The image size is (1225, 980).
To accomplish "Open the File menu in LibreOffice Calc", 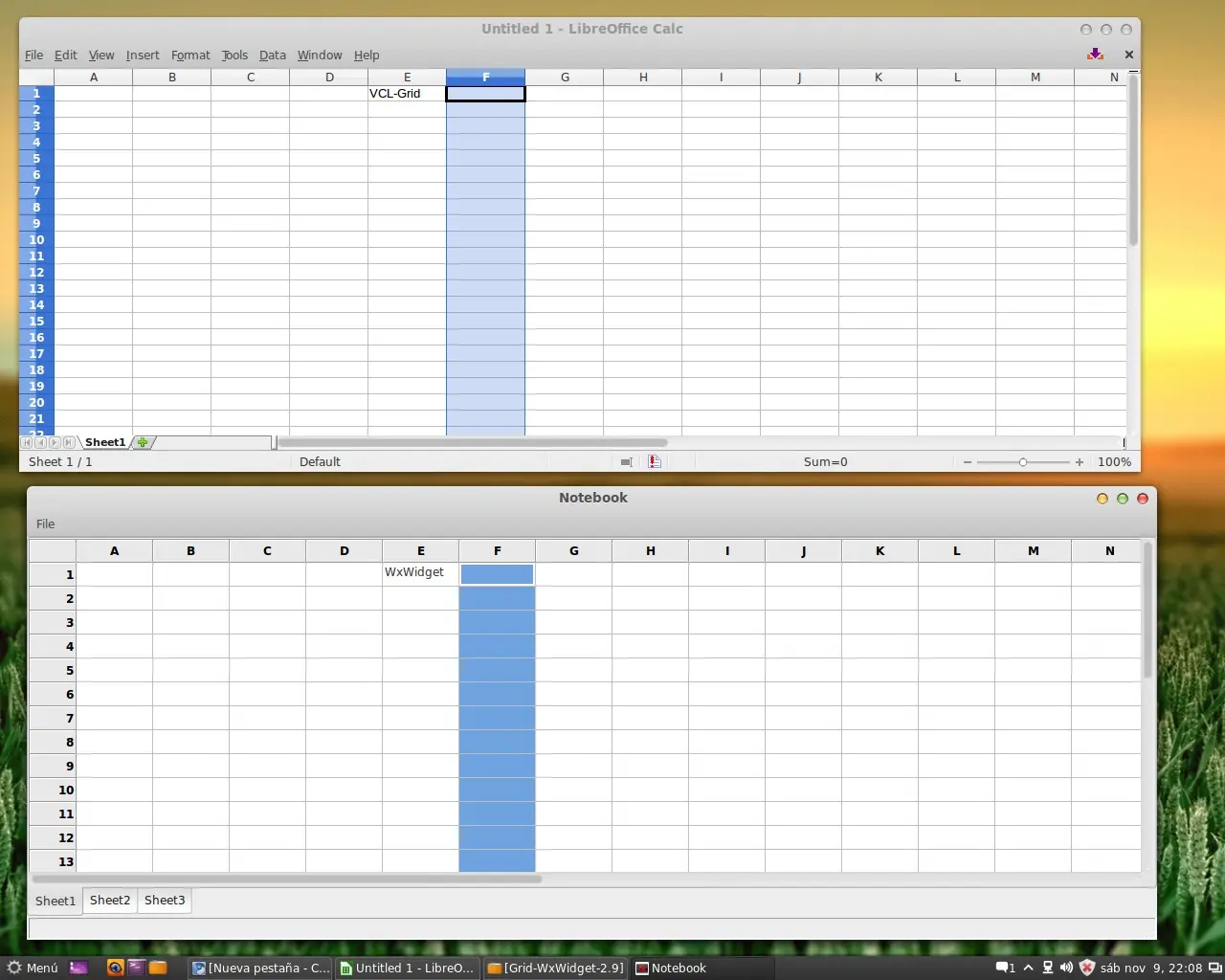I will [x=33, y=56].
